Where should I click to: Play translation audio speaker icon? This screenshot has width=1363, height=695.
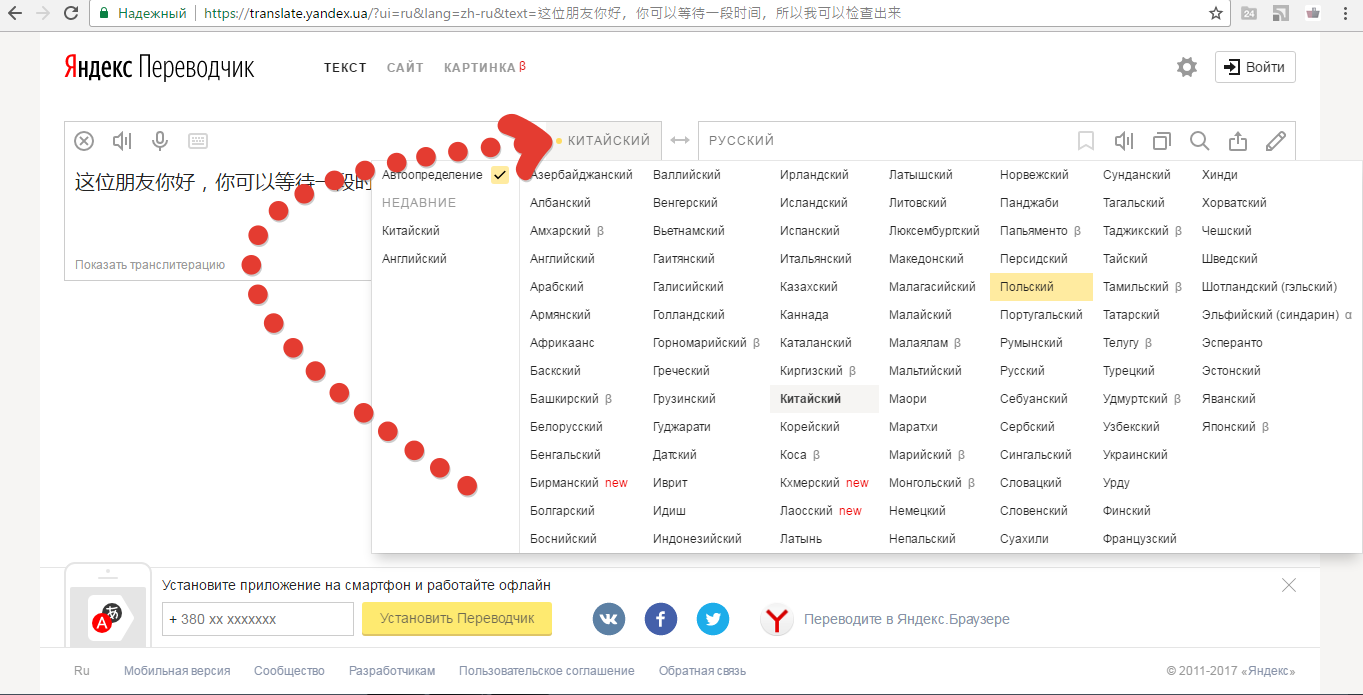1124,141
